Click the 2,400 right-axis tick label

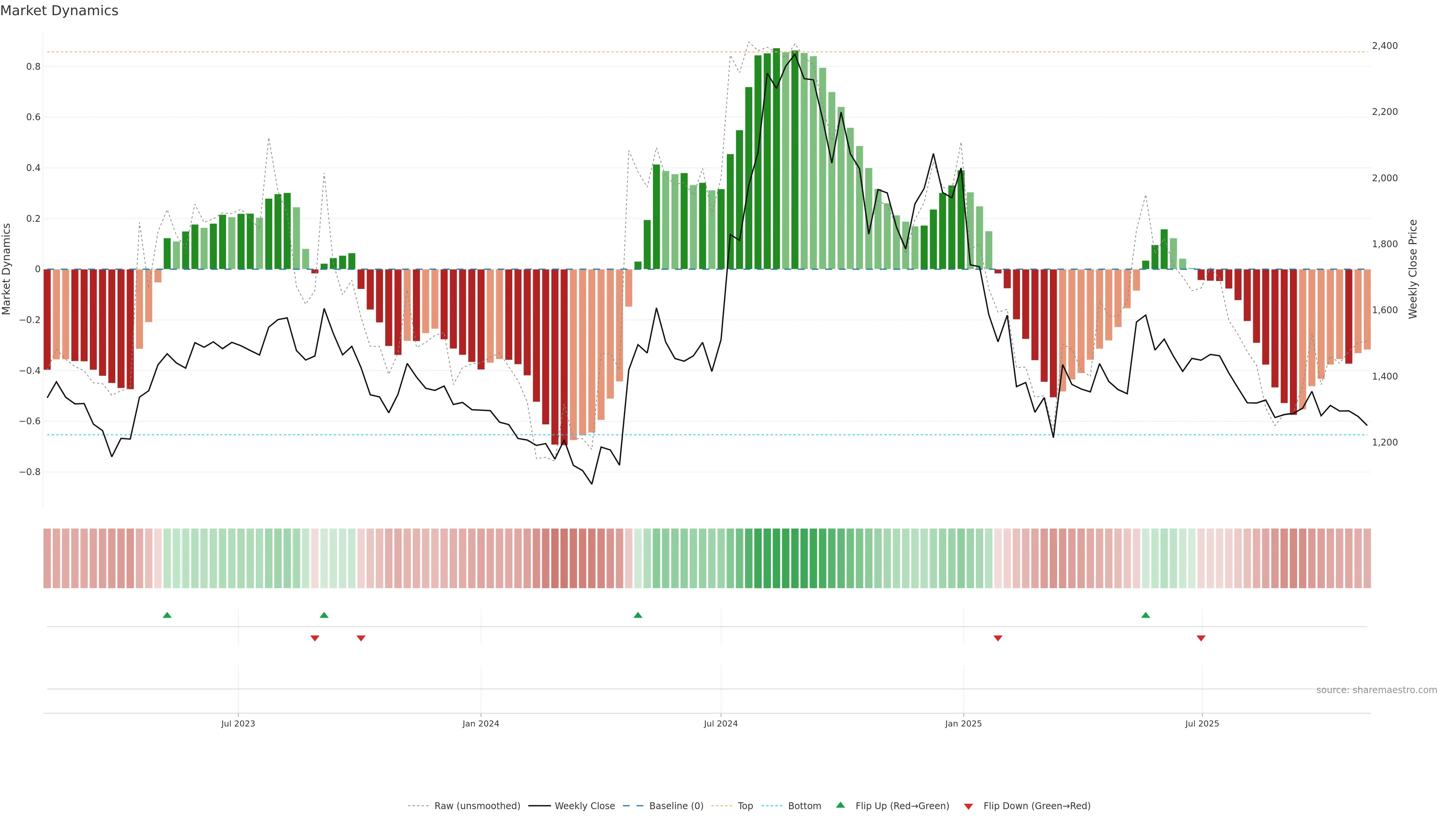coord(1385,46)
